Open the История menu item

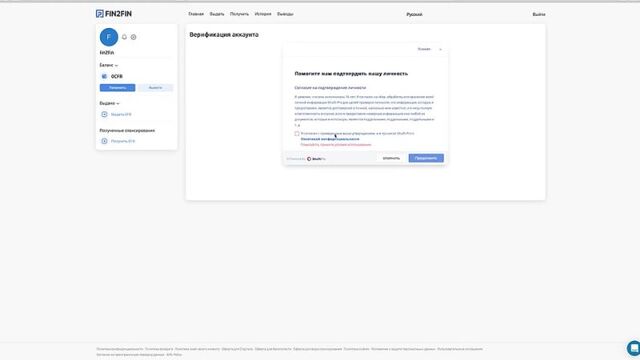point(263,14)
